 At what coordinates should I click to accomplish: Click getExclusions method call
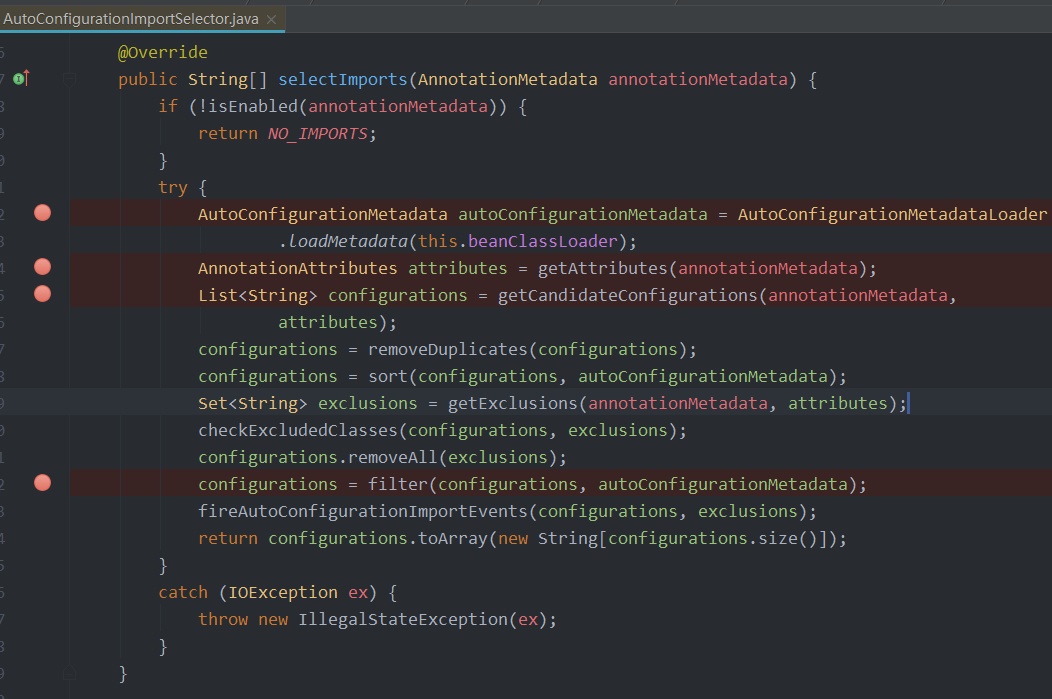[513, 403]
